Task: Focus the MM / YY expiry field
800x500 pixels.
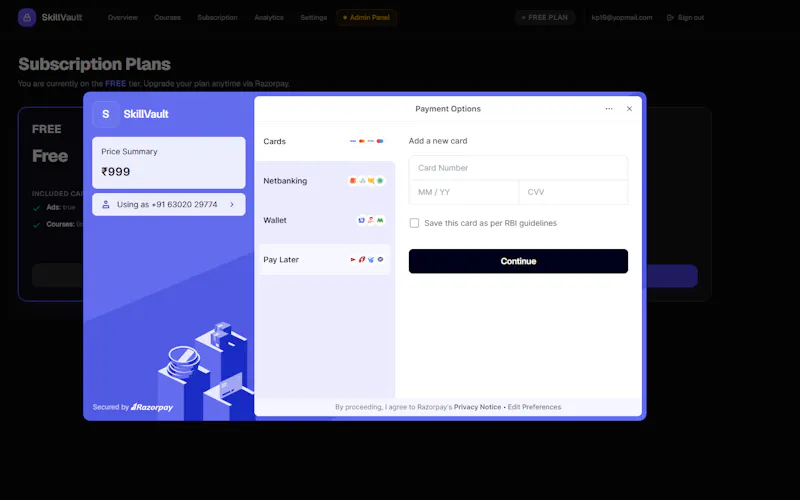Action: pos(464,192)
